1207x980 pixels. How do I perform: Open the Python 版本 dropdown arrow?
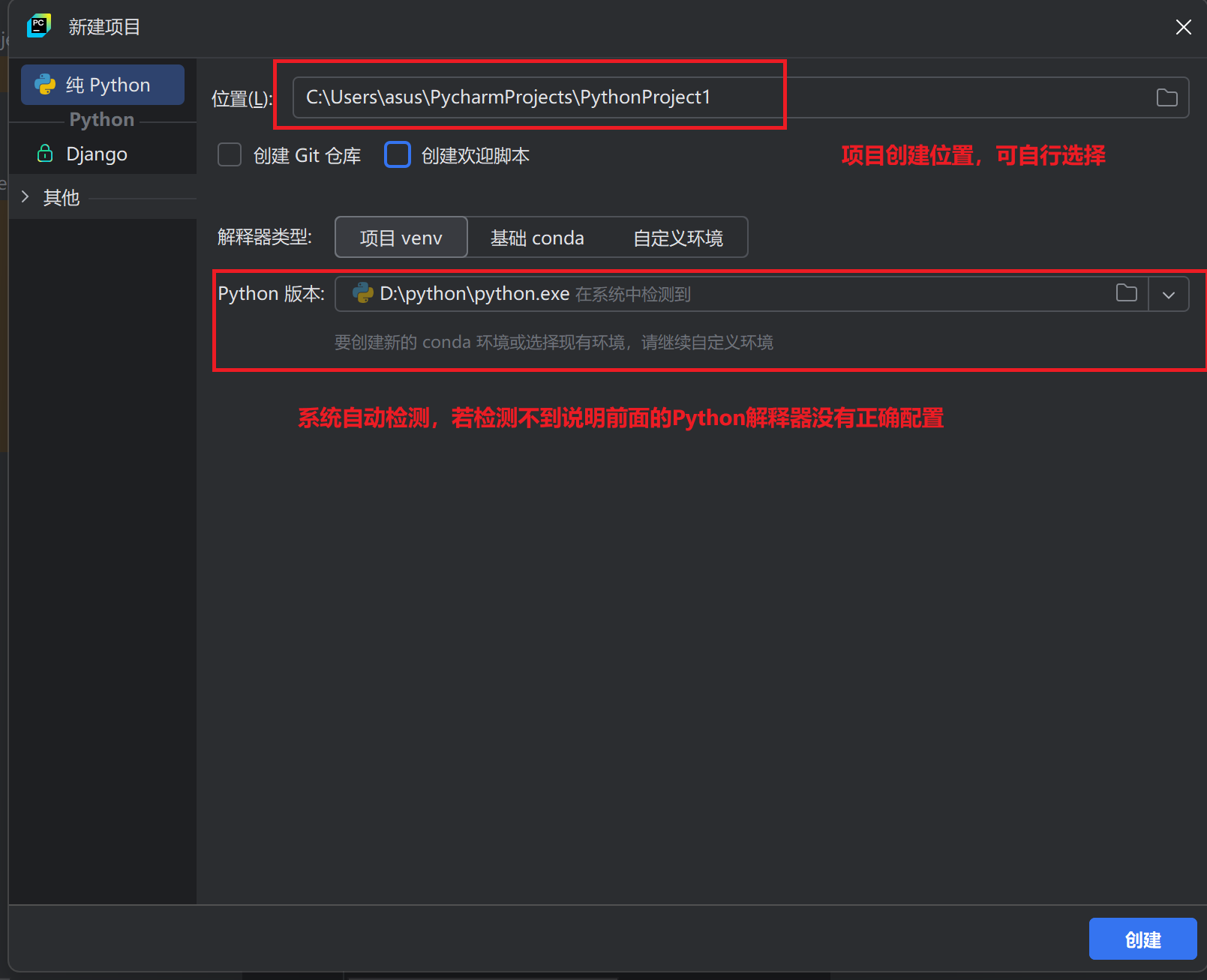1169,295
